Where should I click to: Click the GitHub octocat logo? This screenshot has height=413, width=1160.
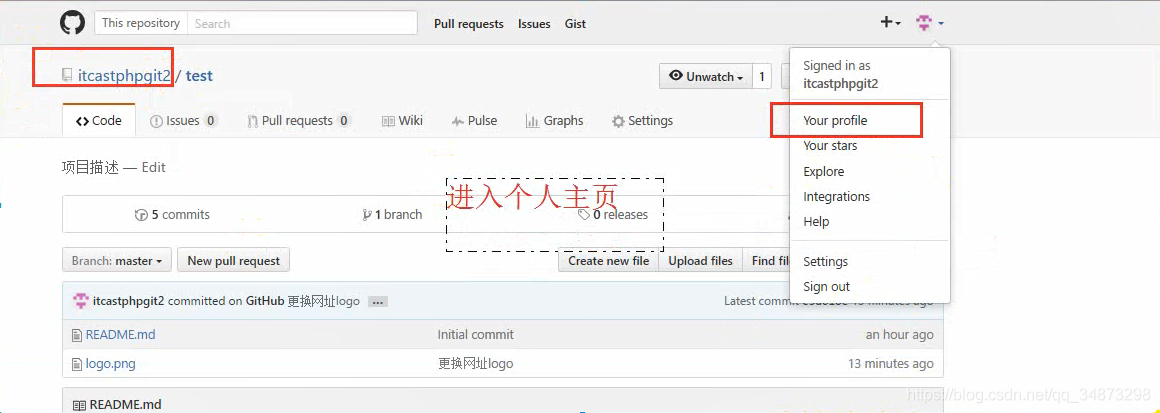[72, 23]
